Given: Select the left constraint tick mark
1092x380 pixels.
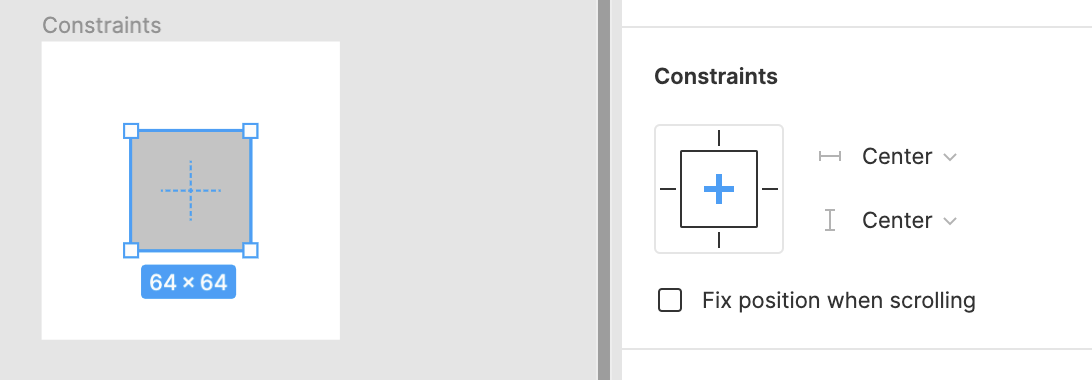Looking at the screenshot, I should pos(668,189).
